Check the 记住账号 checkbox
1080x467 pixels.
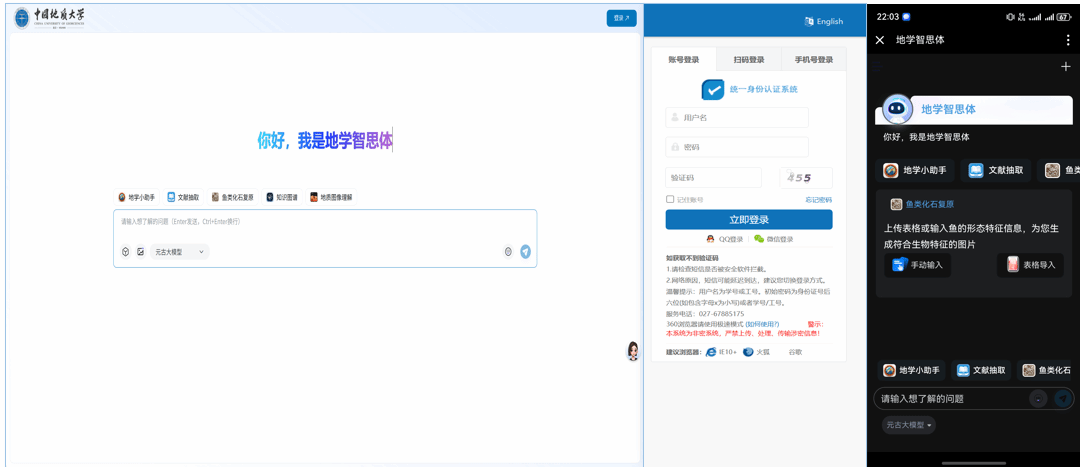(670, 199)
